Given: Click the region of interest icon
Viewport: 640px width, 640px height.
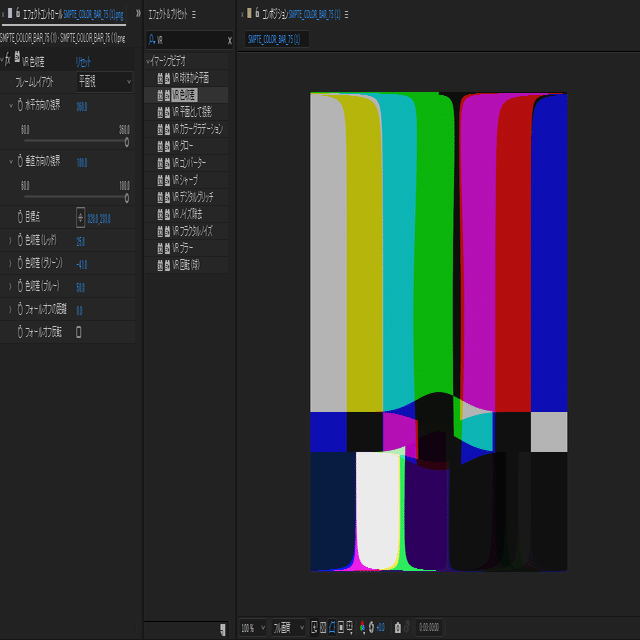Looking at the screenshot, I should [341, 627].
